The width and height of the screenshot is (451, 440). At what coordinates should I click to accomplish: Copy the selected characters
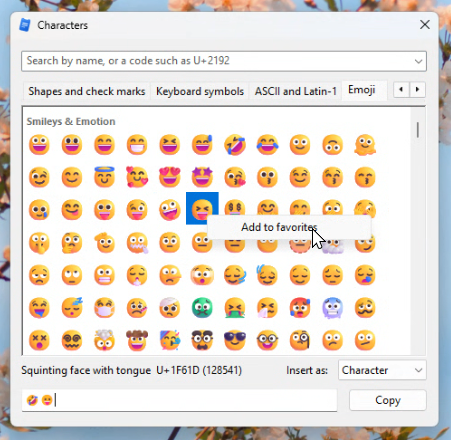[388, 400]
